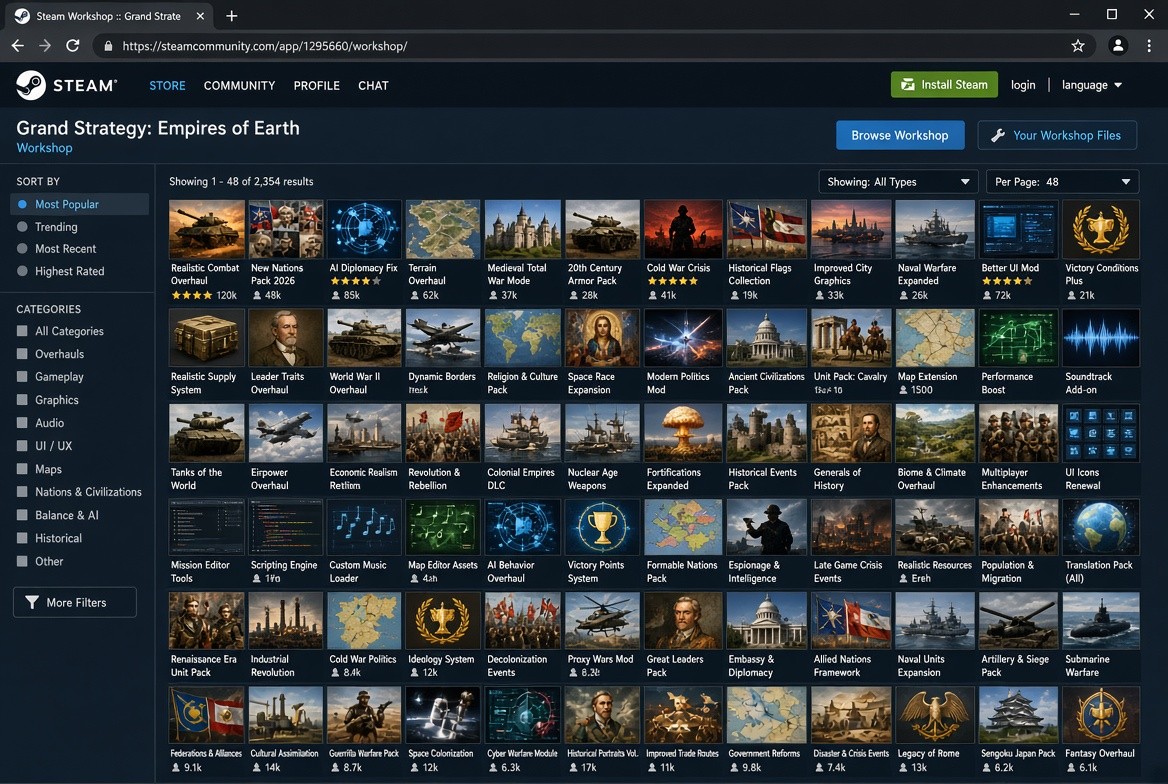
Task: Check the Gameplay category checkbox
Action: [22, 377]
